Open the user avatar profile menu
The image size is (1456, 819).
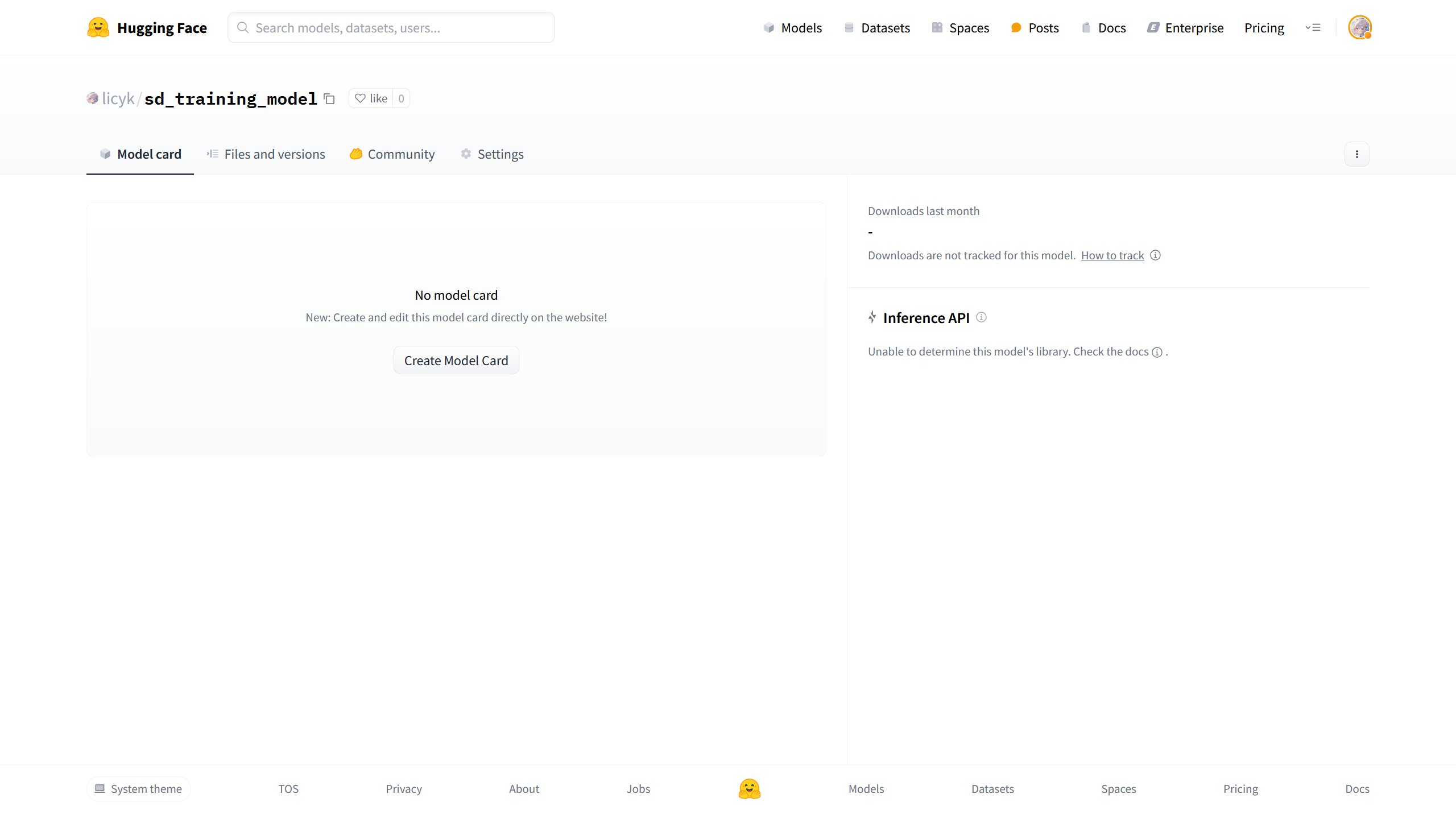[1359, 27]
